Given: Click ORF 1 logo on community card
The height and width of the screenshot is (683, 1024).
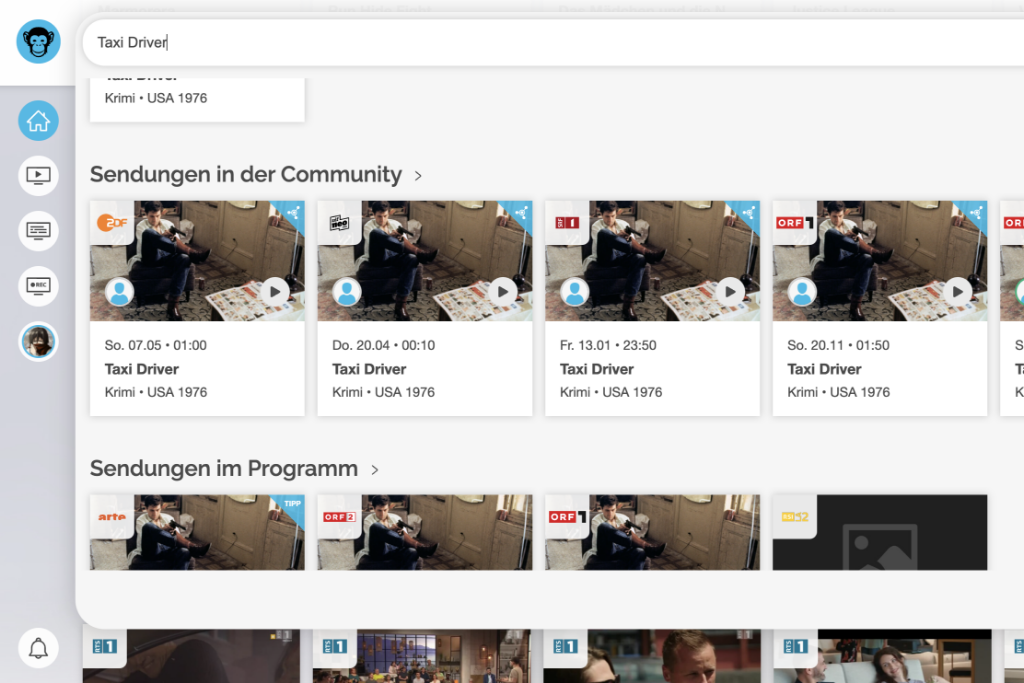Looking at the screenshot, I should [794, 223].
